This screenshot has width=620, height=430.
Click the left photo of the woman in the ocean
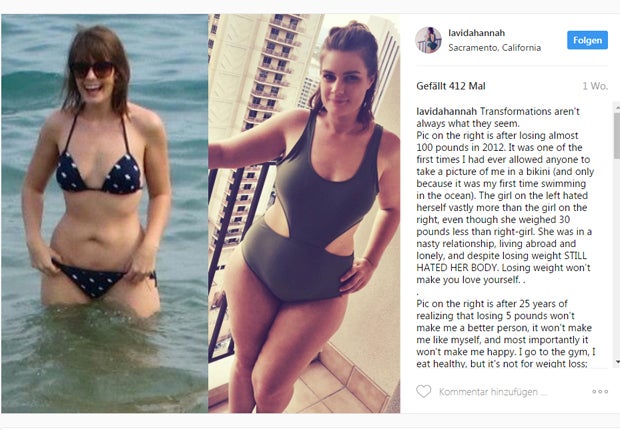coord(105,214)
